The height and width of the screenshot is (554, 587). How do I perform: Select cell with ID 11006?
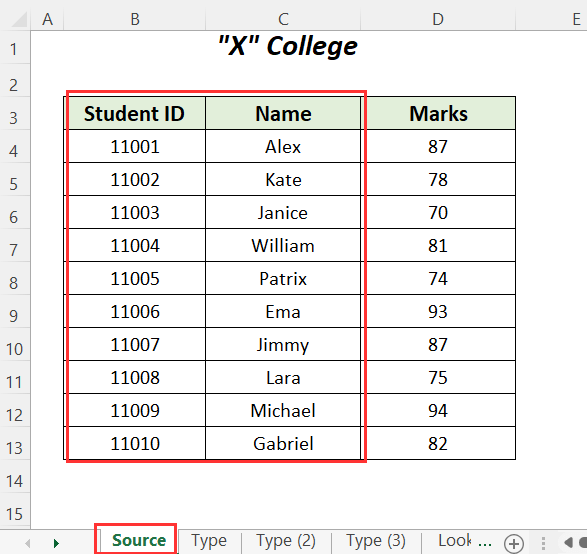[135, 311]
